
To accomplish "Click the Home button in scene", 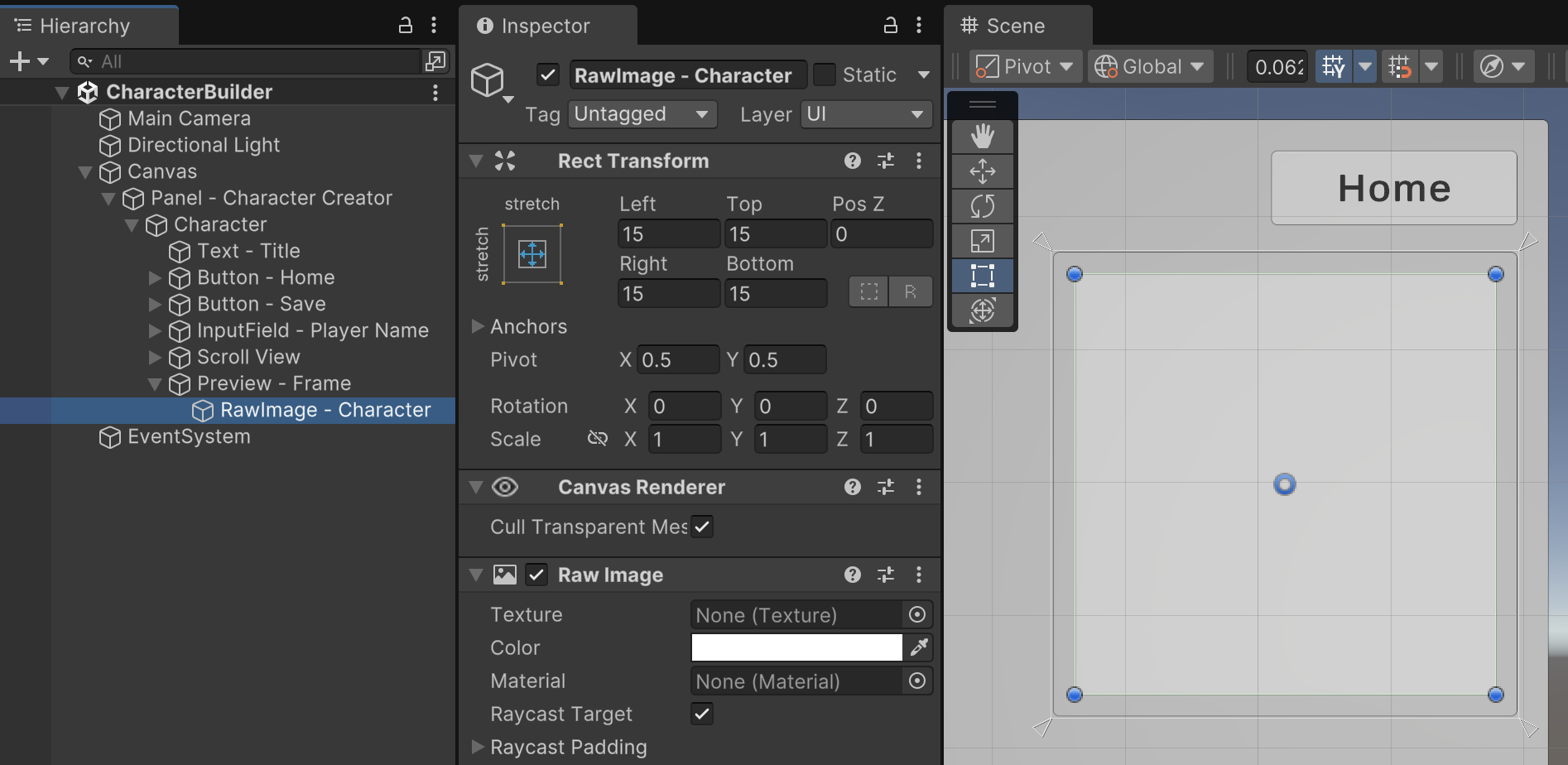I will 1393,188.
